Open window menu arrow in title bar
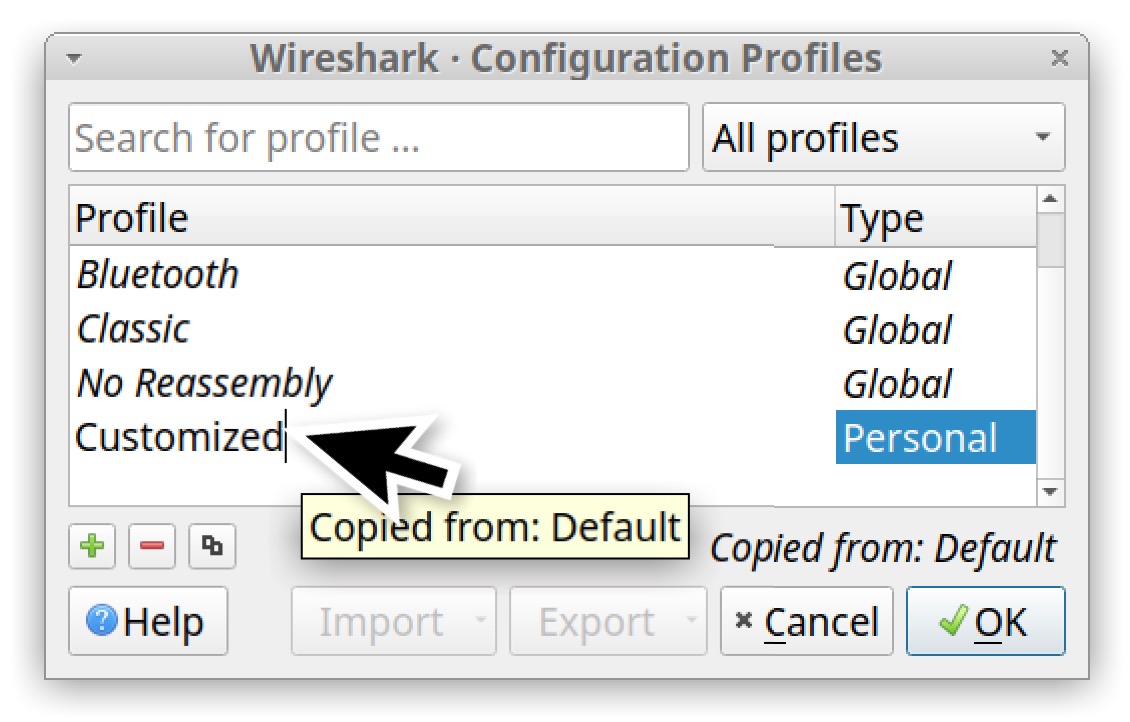Viewport: 1130px width, 722px height. point(74,58)
